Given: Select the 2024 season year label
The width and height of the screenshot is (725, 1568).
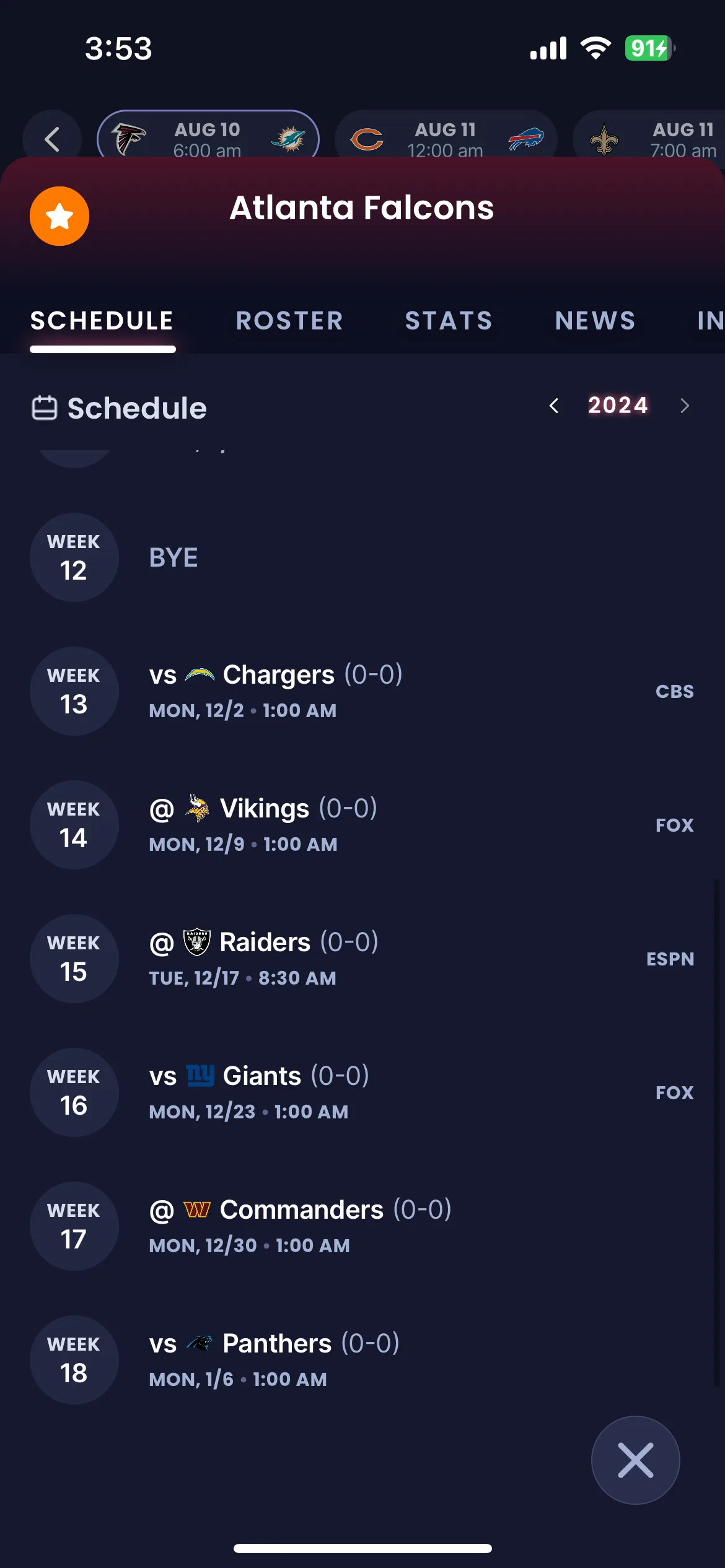Looking at the screenshot, I should point(618,406).
